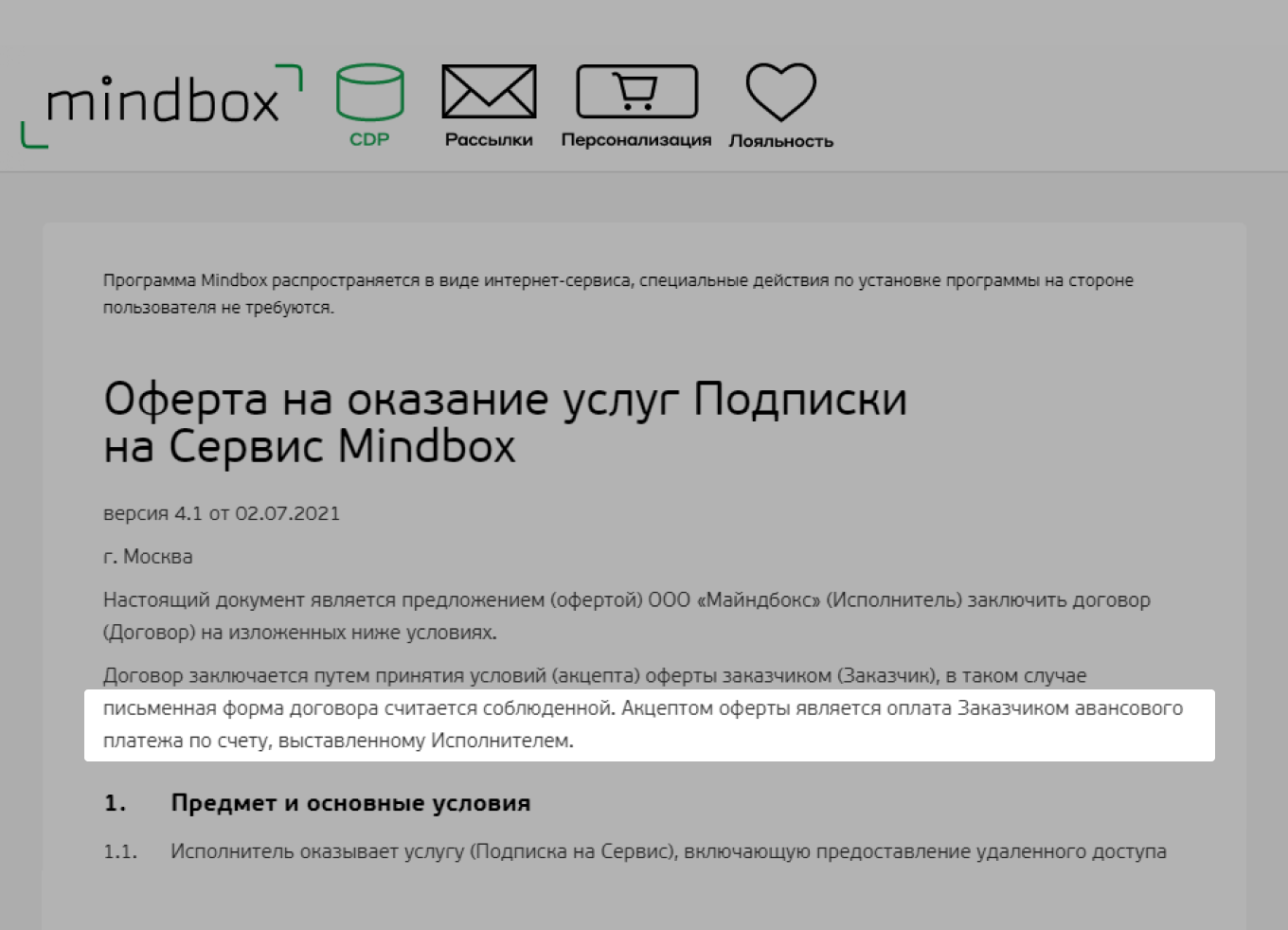Click the Лояльность heart icon
Viewport: 1288px width, 930px height.
(780, 92)
